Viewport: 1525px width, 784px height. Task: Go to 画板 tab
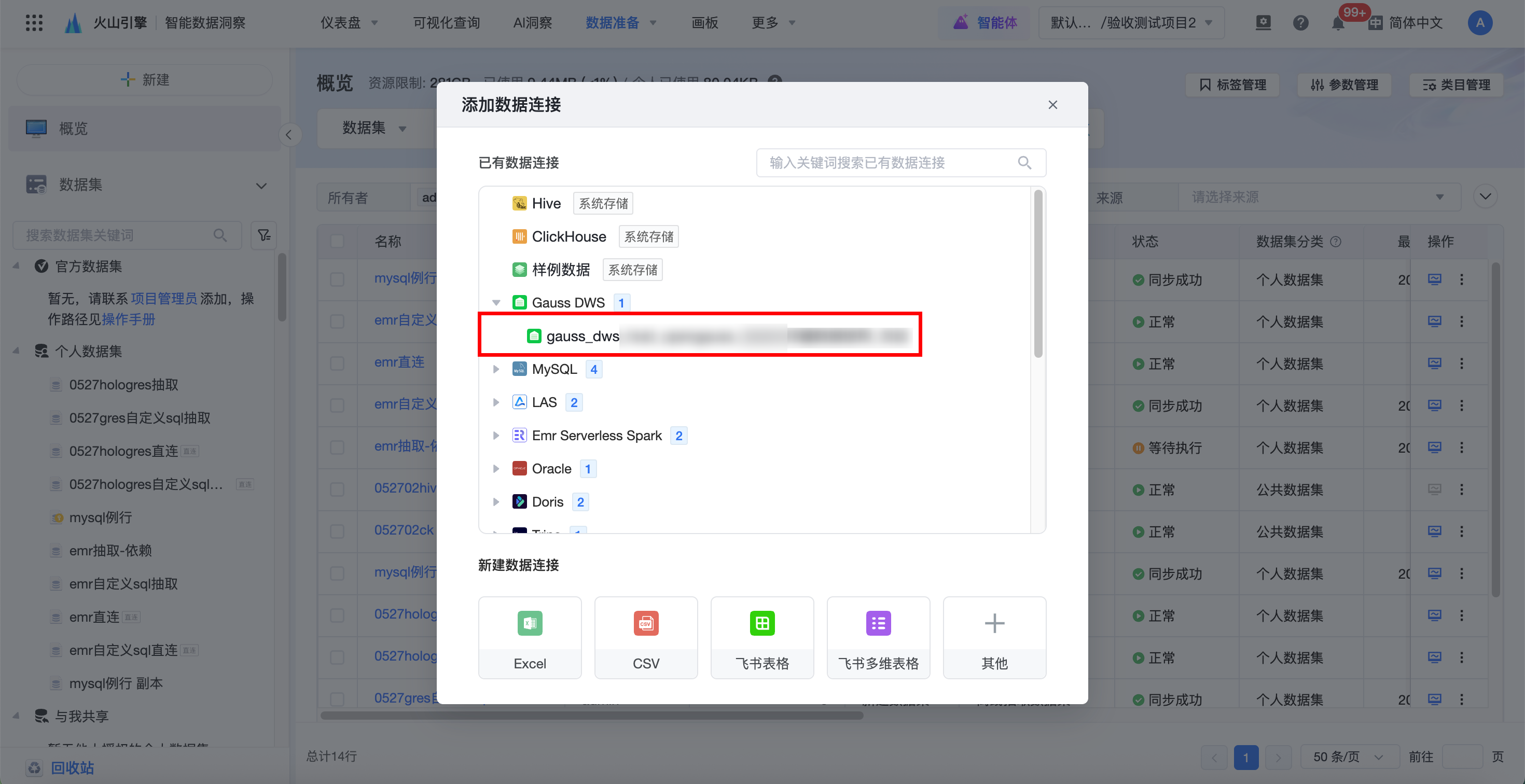click(x=704, y=22)
